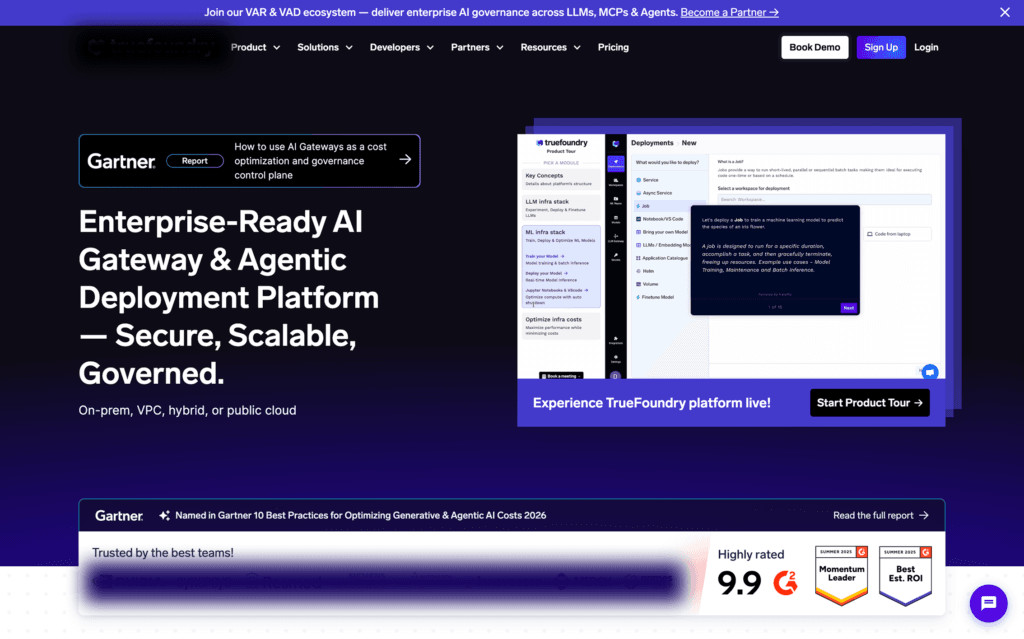Click the Gartner logo in the report card

121,161
